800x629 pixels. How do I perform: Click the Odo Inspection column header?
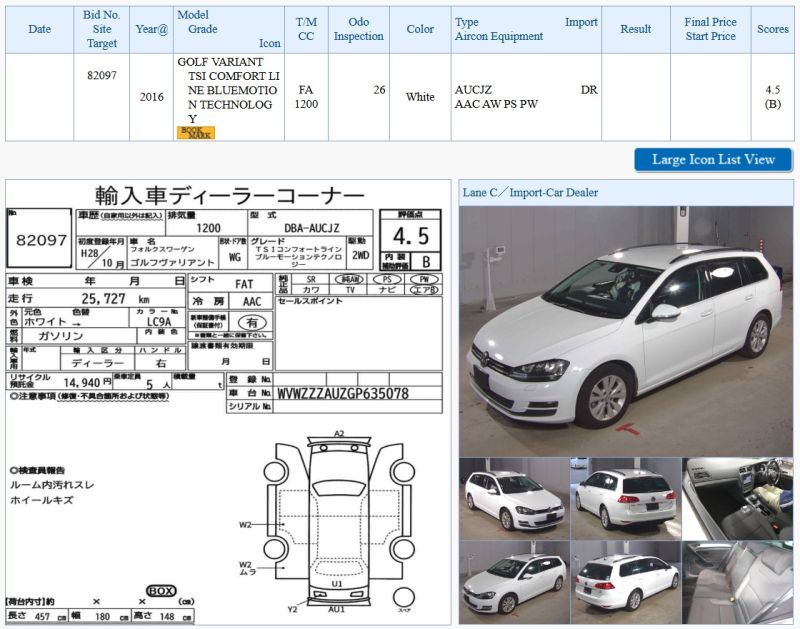click(359, 30)
